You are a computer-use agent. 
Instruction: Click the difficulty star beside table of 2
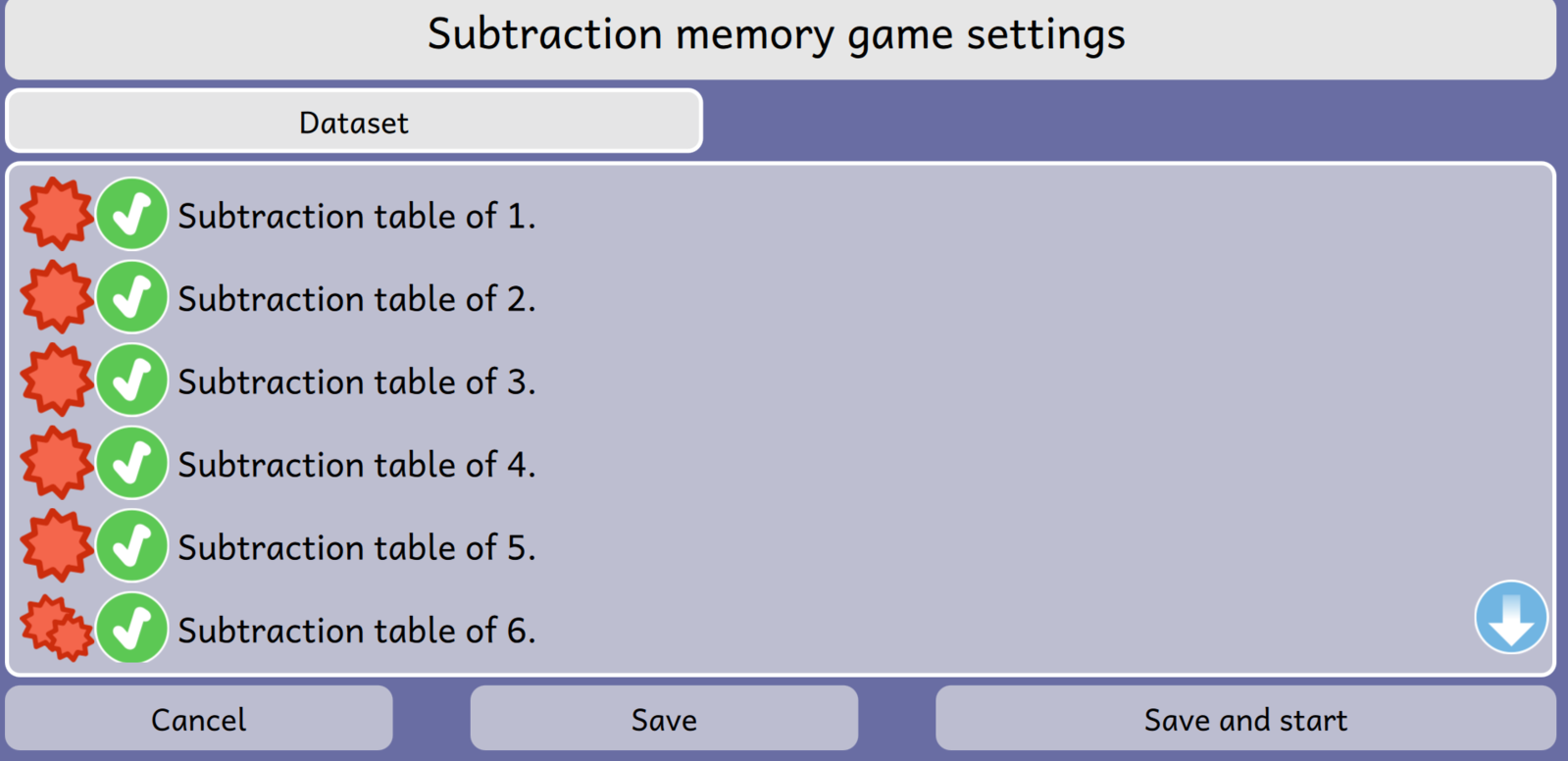57,296
